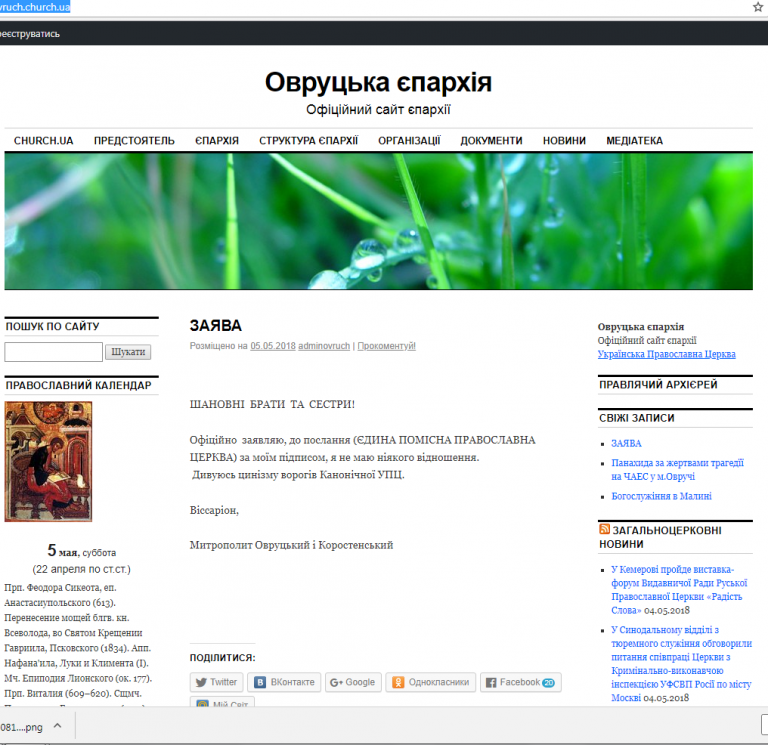Open МЕДІАТЕКА menu item

click(x=635, y=141)
